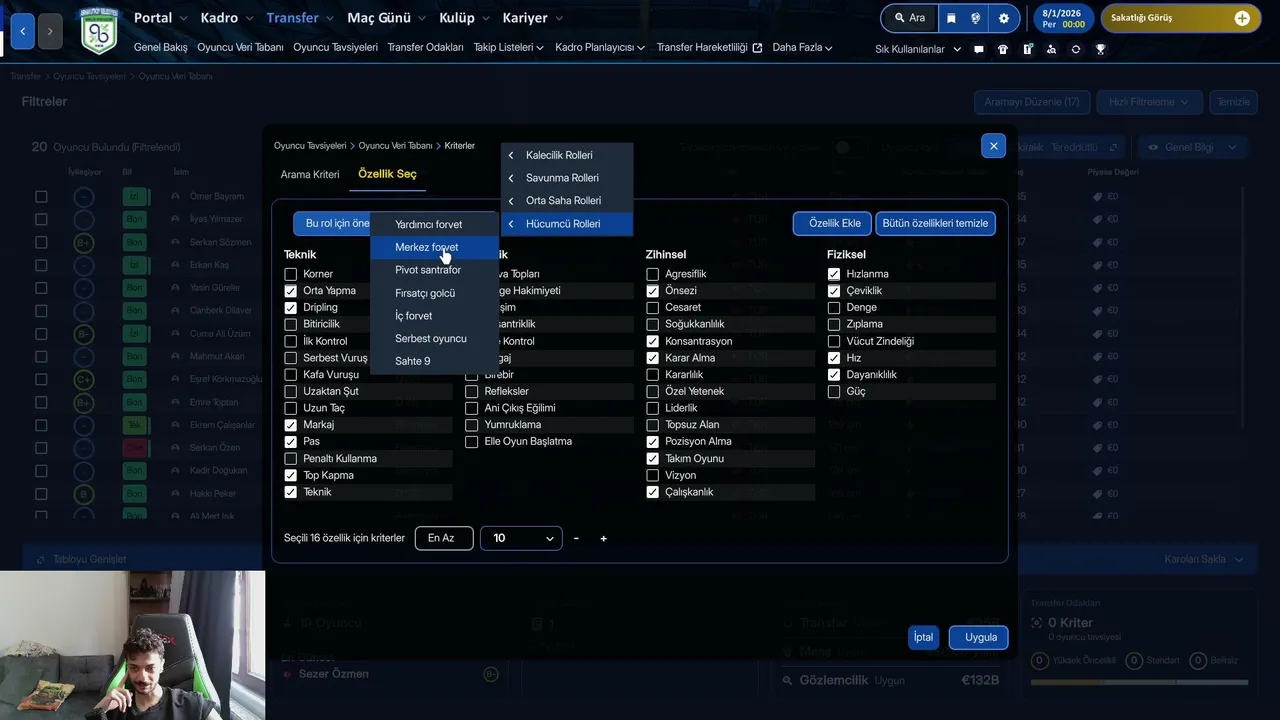
Task: Tick the Vizyon checkbox
Action: 653,475
